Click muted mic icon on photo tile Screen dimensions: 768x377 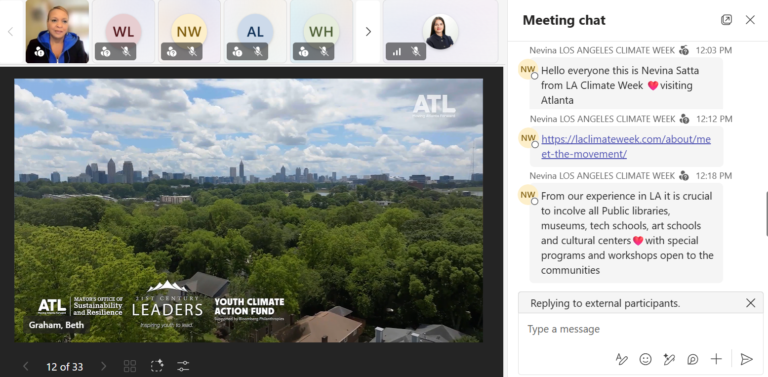[415, 51]
